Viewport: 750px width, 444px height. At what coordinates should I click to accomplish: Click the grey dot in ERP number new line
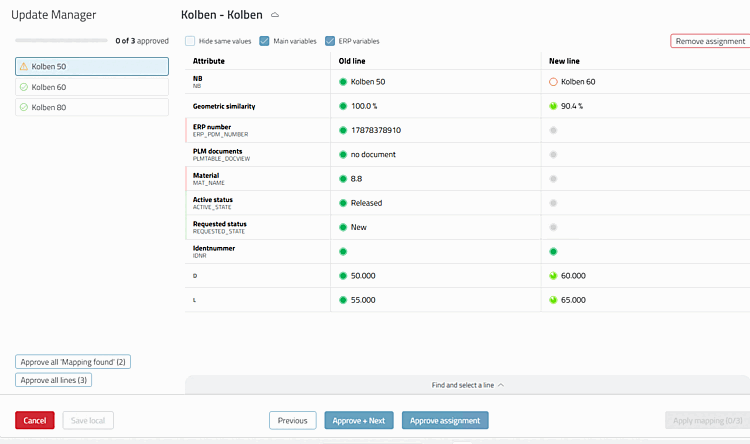click(553, 130)
